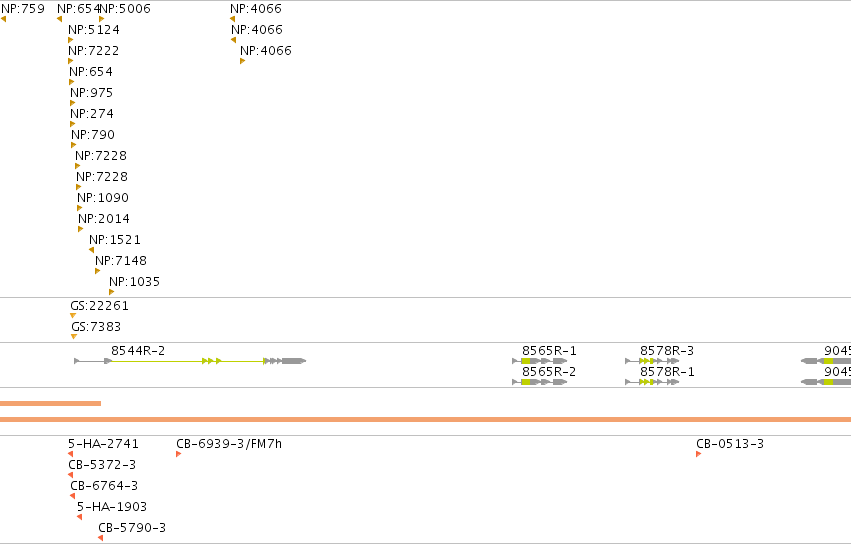Click the NP:2014 label
The width and height of the screenshot is (851, 544).
(x=104, y=219)
